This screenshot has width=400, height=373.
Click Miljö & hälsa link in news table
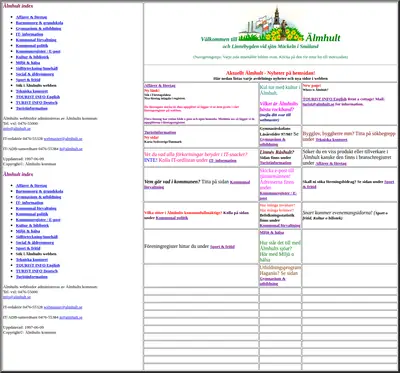(272, 232)
